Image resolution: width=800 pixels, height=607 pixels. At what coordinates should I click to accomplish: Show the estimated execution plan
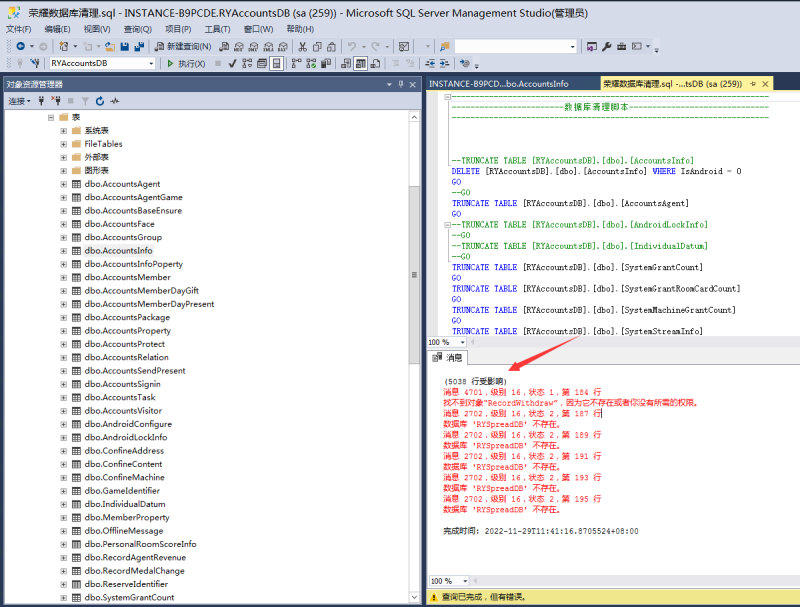coord(247,63)
